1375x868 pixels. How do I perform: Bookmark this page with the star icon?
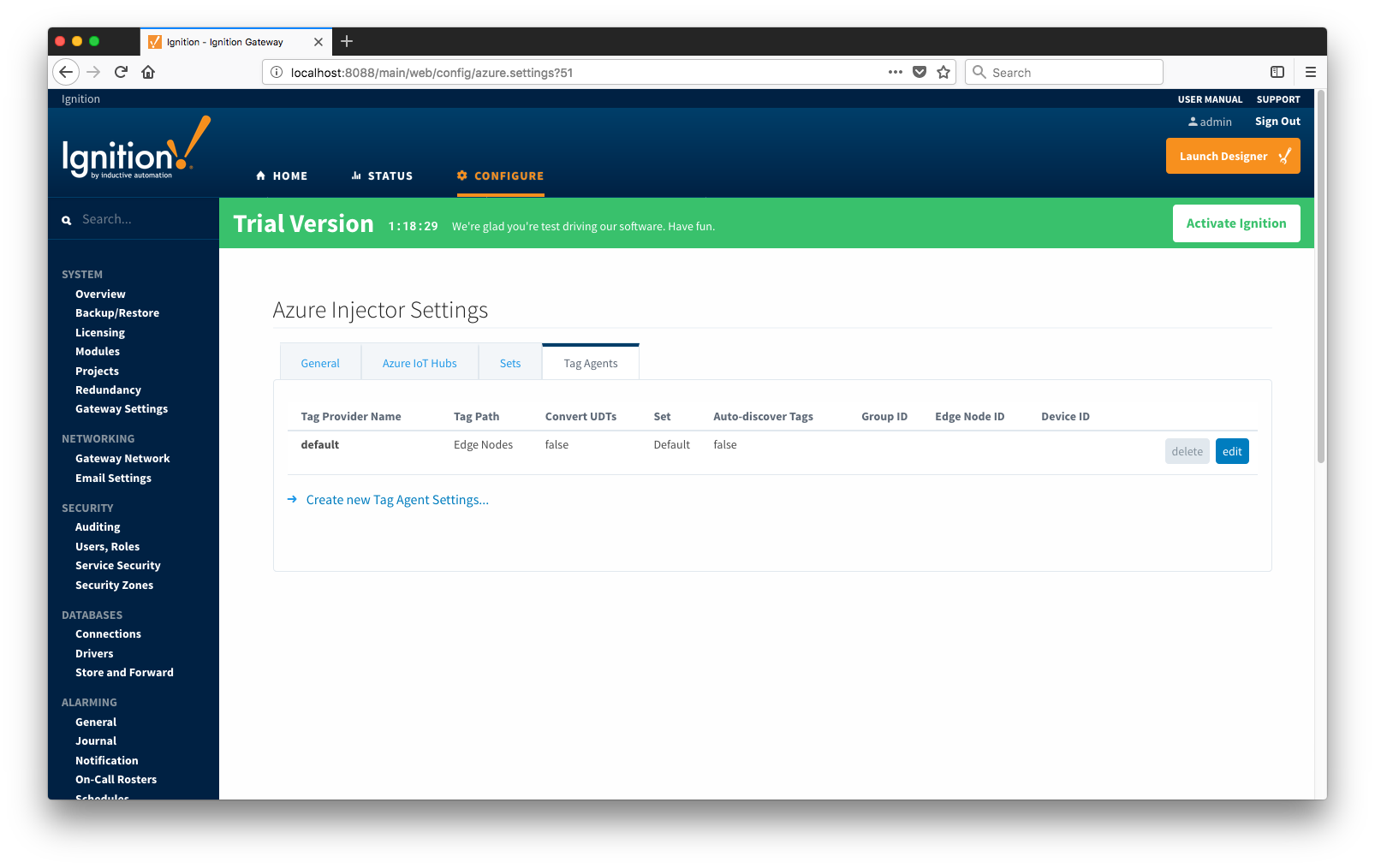[943, 72]
